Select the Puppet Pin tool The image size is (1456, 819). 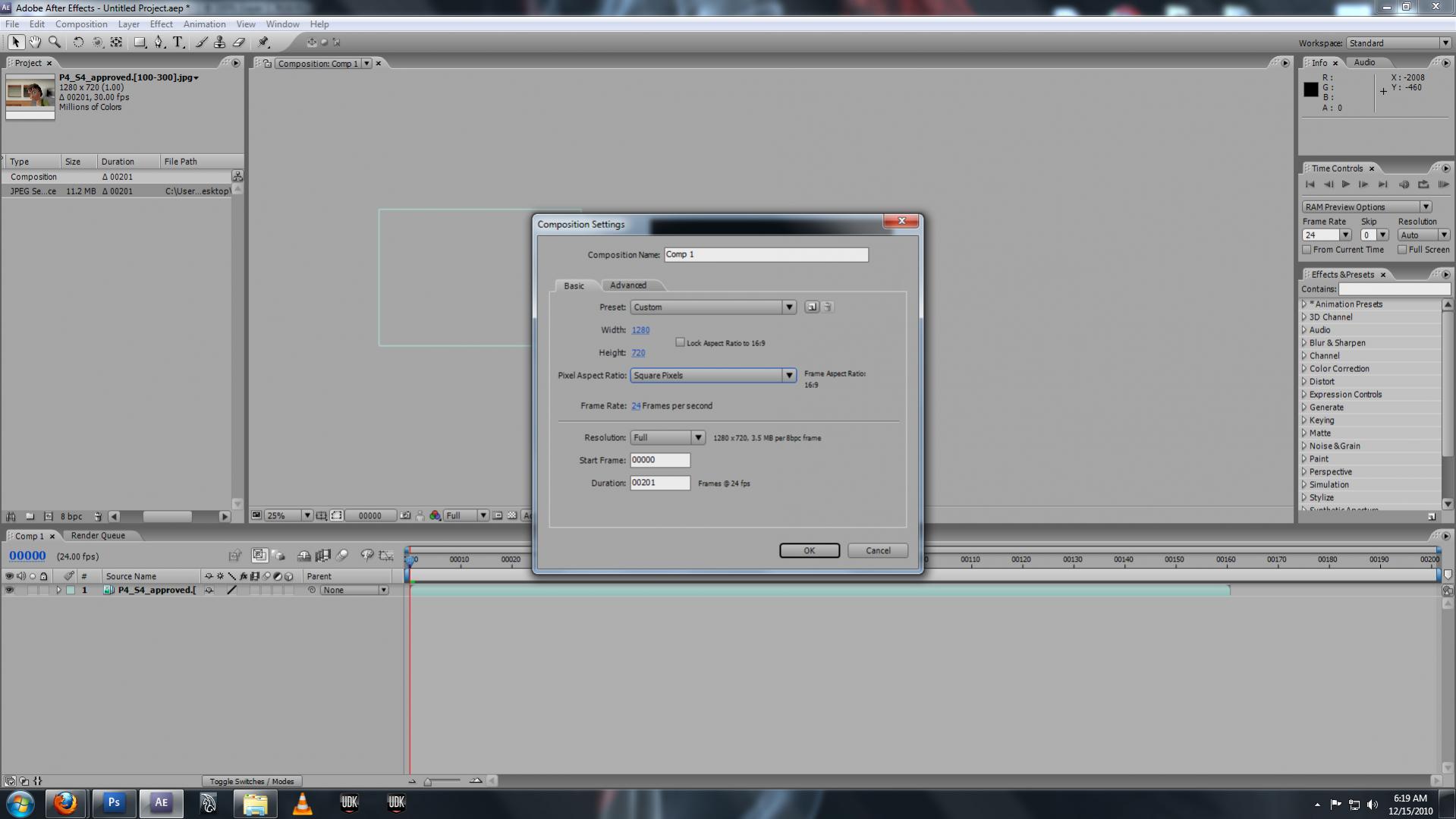(x=264, y=43)
